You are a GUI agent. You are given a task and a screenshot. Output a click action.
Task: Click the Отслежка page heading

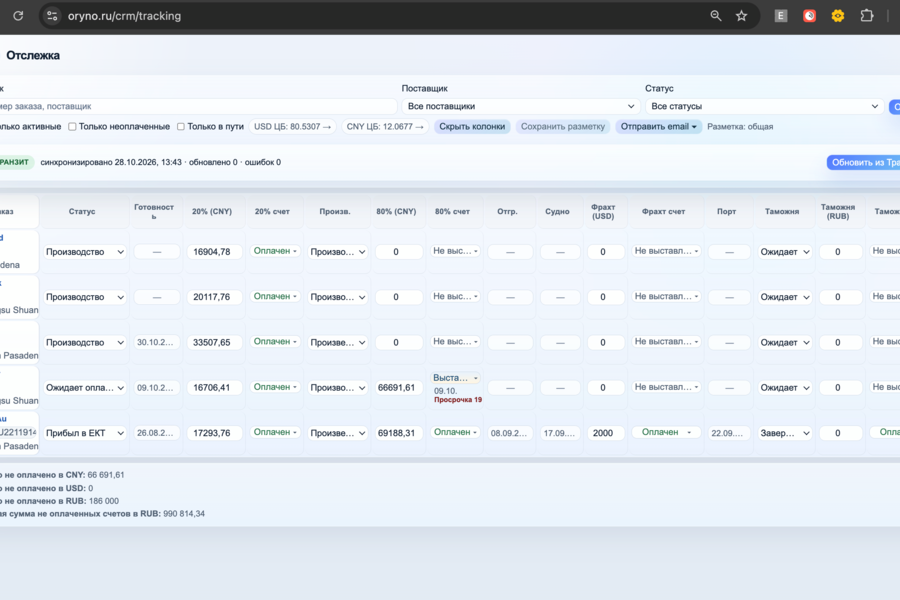[x=33, y=55]
